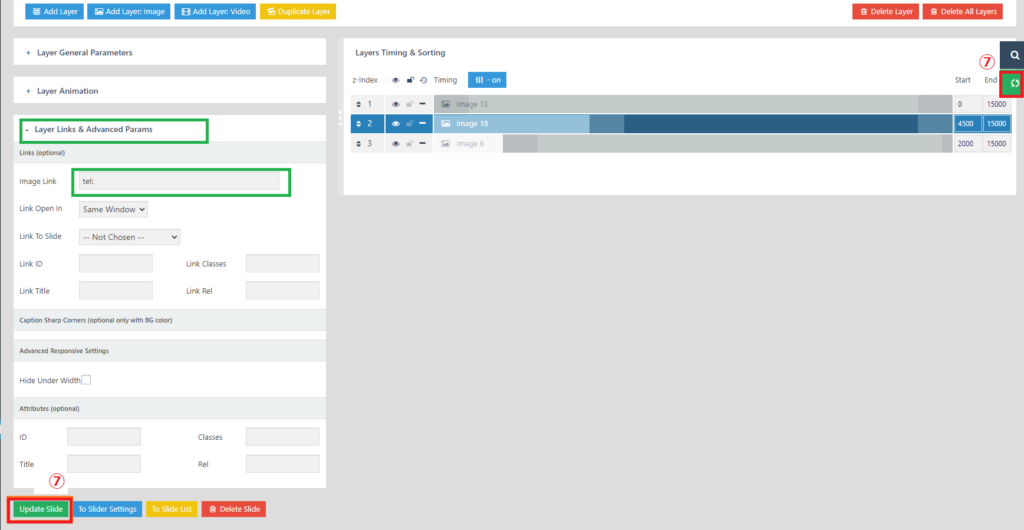Toggle lock icon for Image 13 layer
The image size is (1024, 530).
pyautogui.click(x=409, y=104)
